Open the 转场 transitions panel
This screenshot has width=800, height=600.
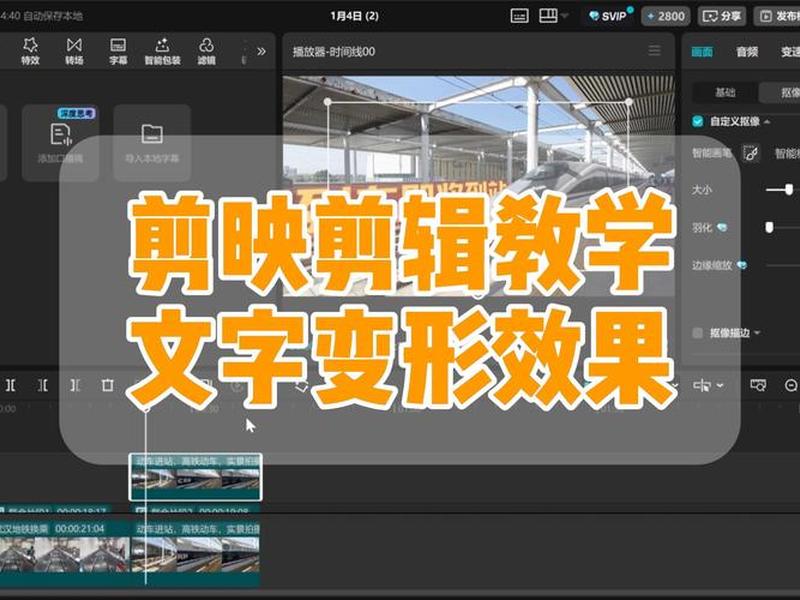74,51
